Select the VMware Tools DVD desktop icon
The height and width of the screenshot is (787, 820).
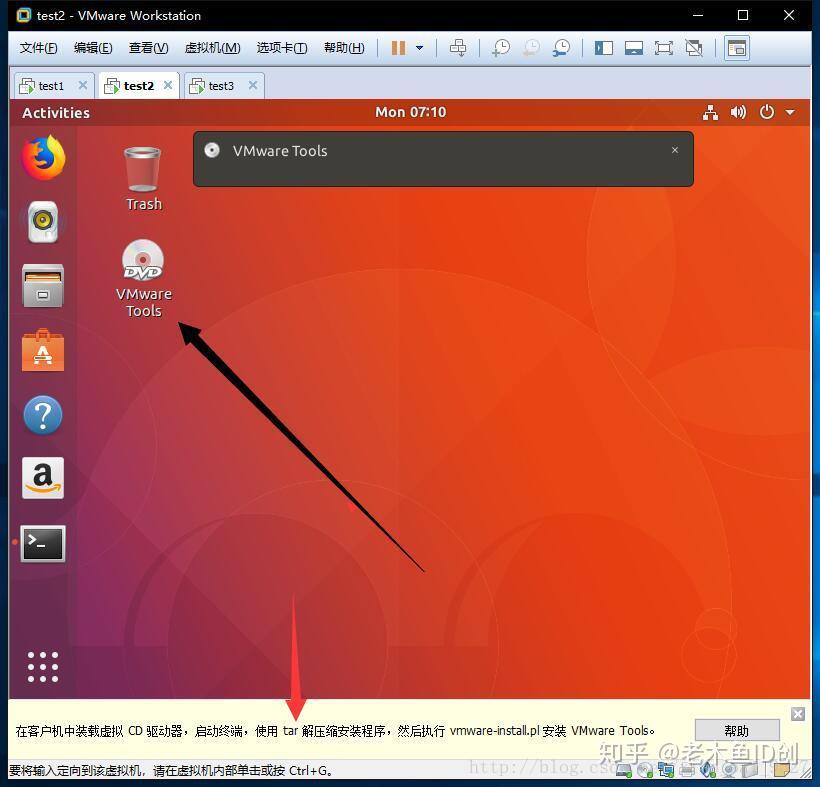pos(143,278)
